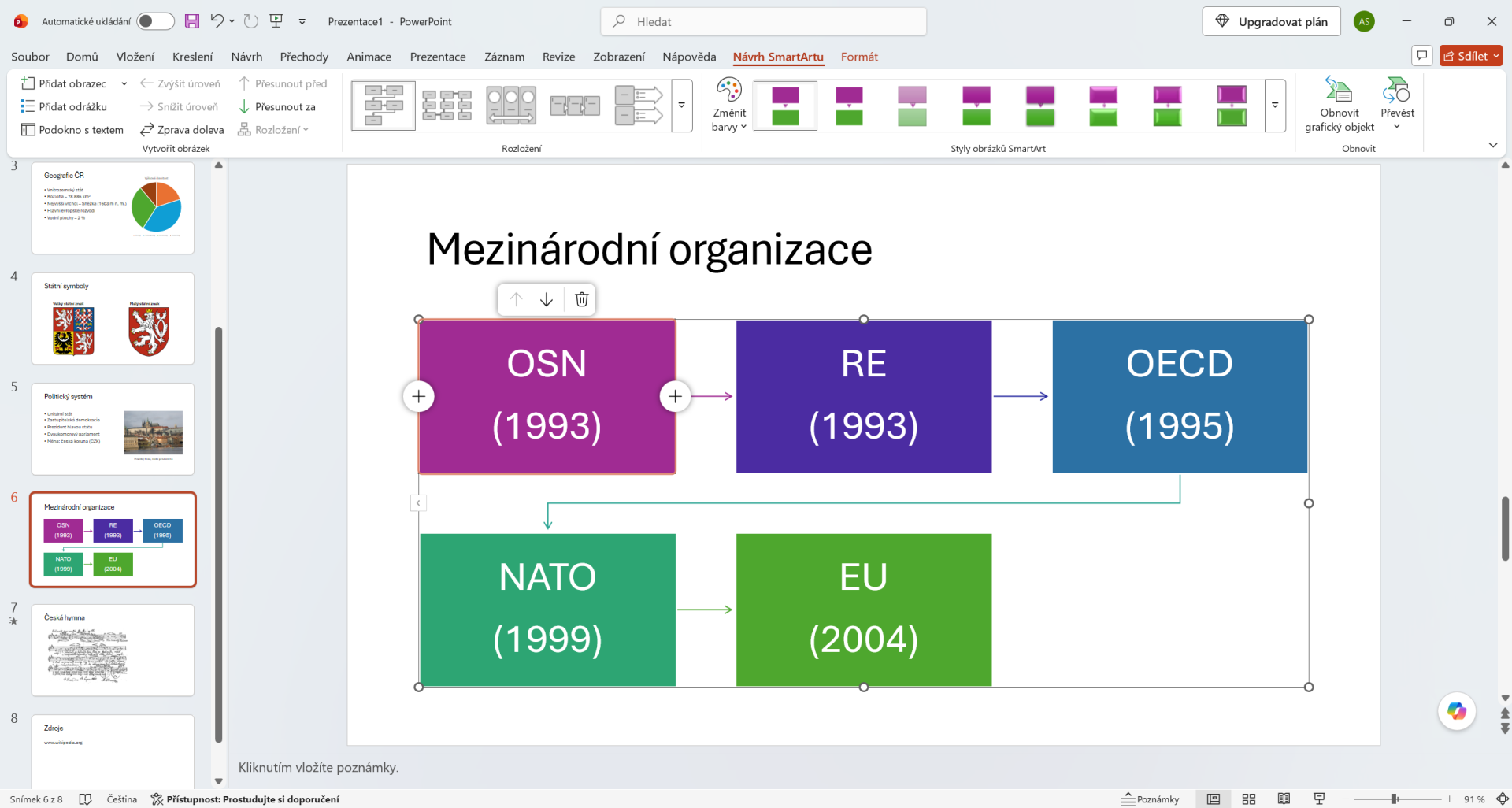Click the Sdílet share button
This screenshot has width=1512, height=808.
1470,56
